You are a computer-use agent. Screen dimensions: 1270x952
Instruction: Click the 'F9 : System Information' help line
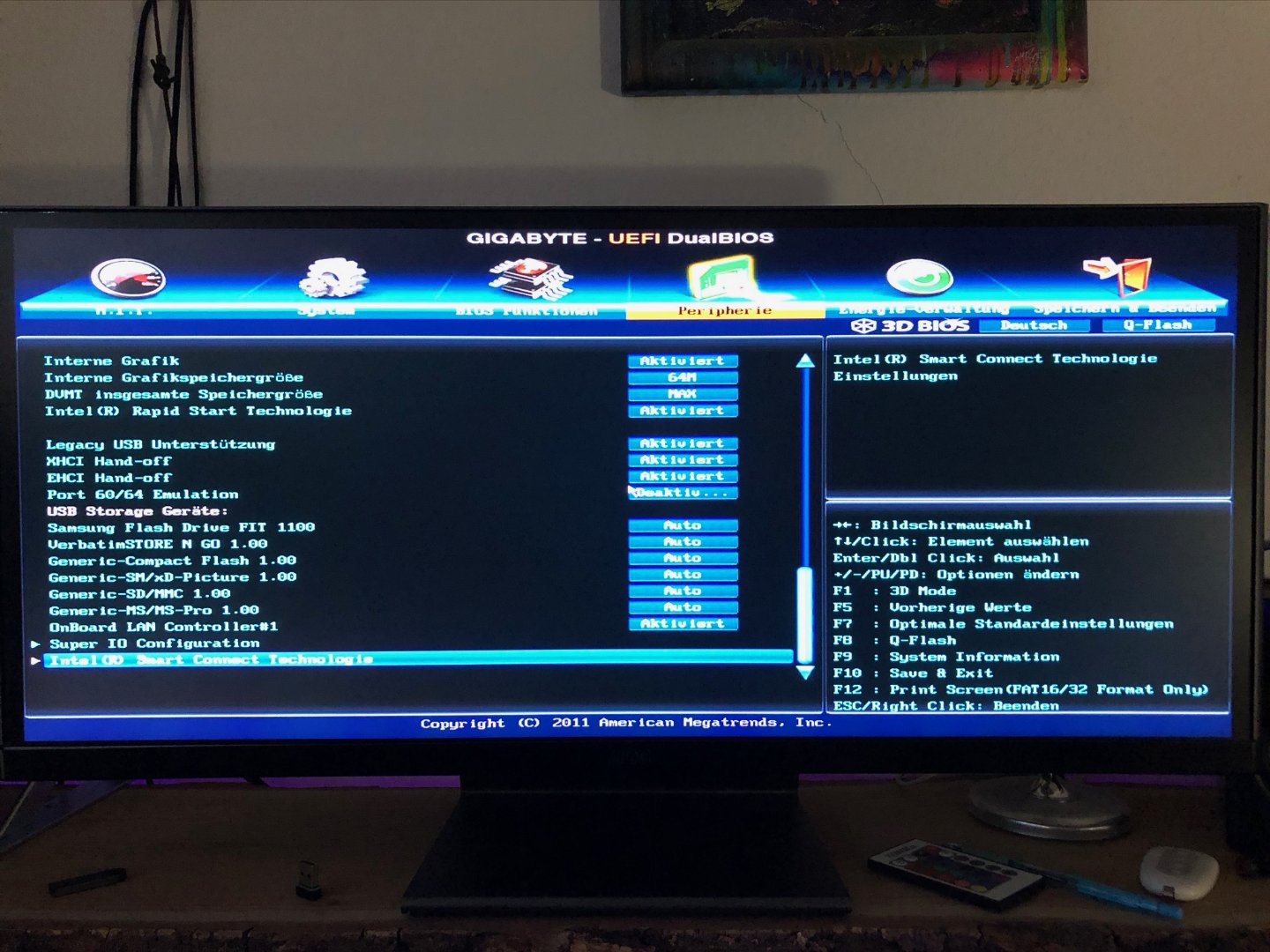pos(946,657)
